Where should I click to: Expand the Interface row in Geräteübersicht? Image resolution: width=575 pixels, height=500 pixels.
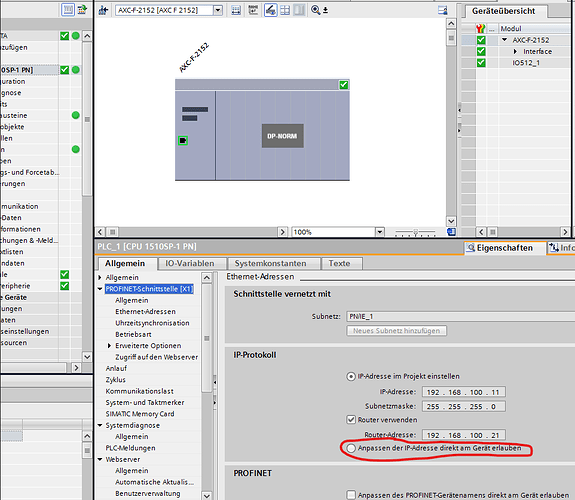(515, 51)
